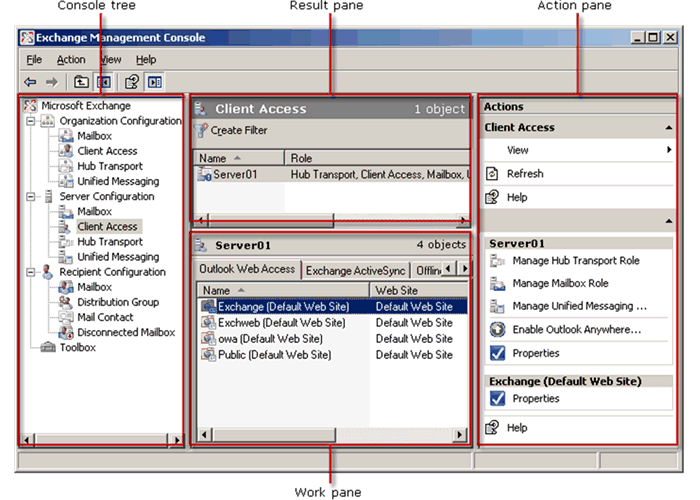Screen dimensions: 700x500
Task: Click Manage Mailbox Role action
Action: 560,283
